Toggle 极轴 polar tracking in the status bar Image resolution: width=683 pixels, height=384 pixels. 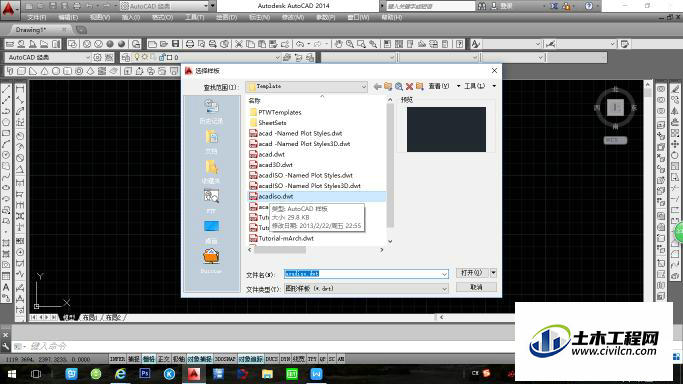tap(179, 359)
